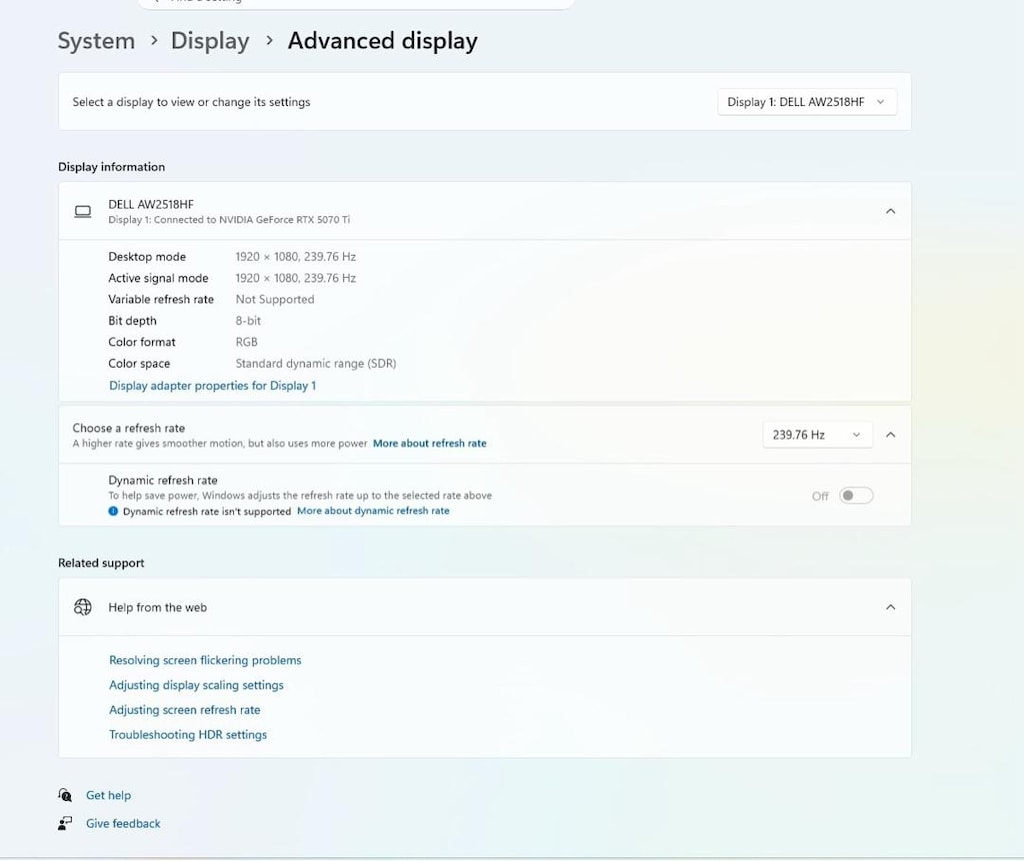Click the Not Supported variable refresh rate value
This screenshot has height=861, width=1024.
point(275,299)
